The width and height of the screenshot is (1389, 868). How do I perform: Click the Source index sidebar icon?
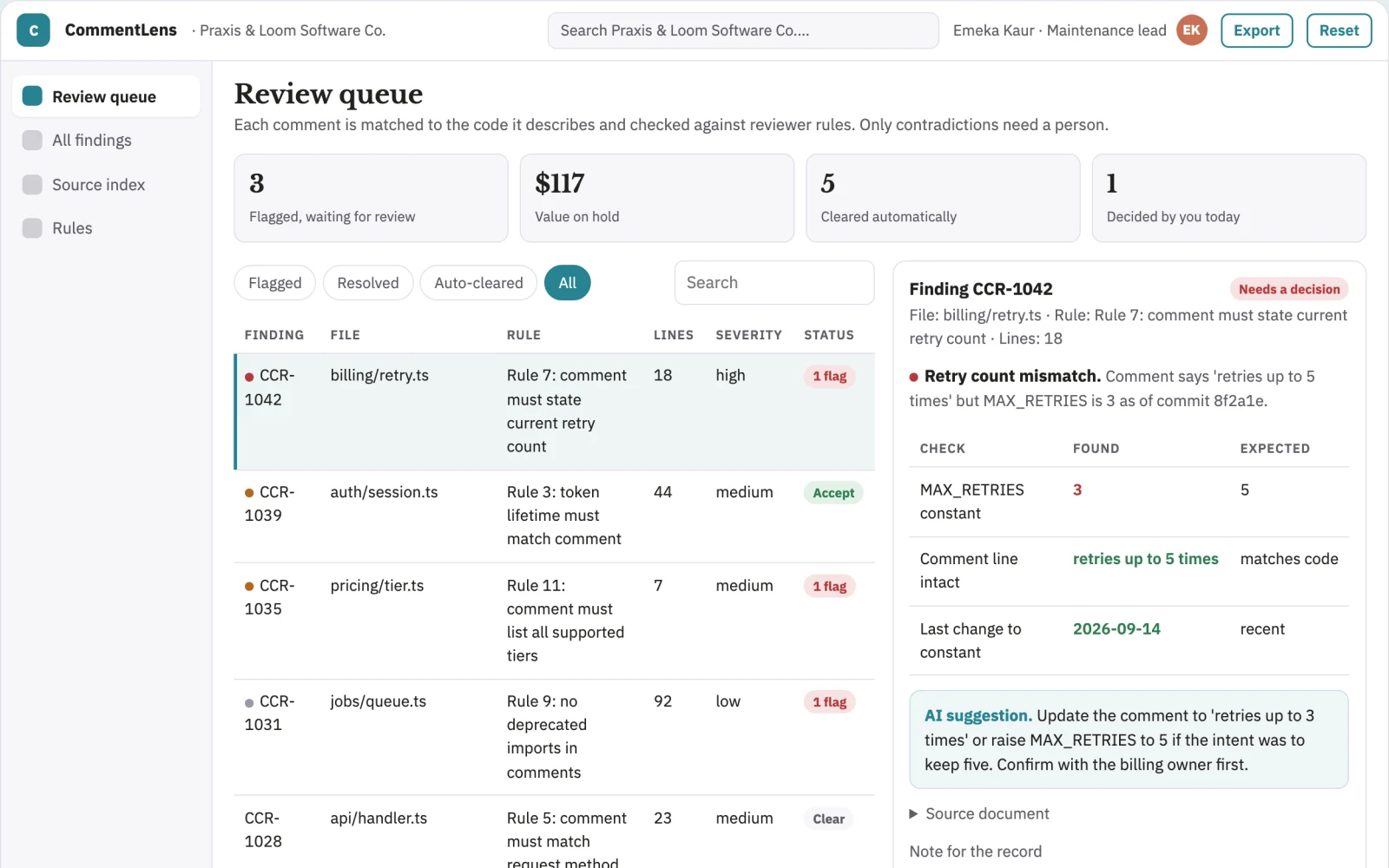point(32,184)
